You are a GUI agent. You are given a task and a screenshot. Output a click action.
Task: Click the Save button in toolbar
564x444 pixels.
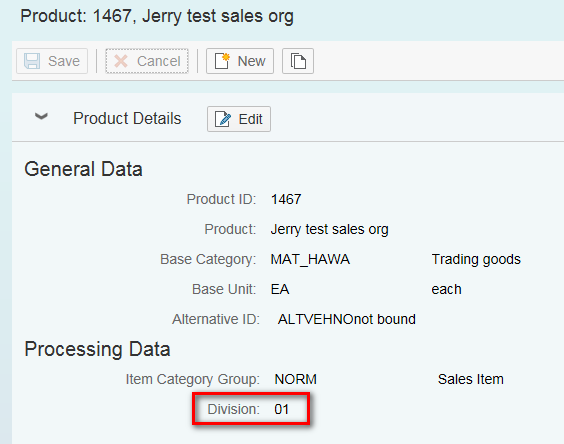tap(52, 61)
